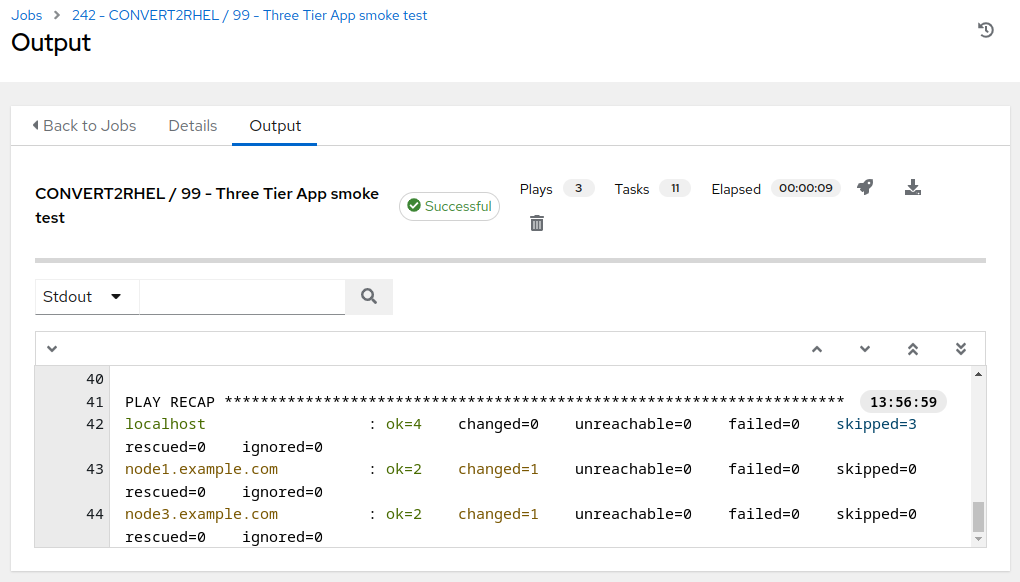Click the Successful status label
The image size is (1020, 582).
pyautogui.click(x=450, y=206)
